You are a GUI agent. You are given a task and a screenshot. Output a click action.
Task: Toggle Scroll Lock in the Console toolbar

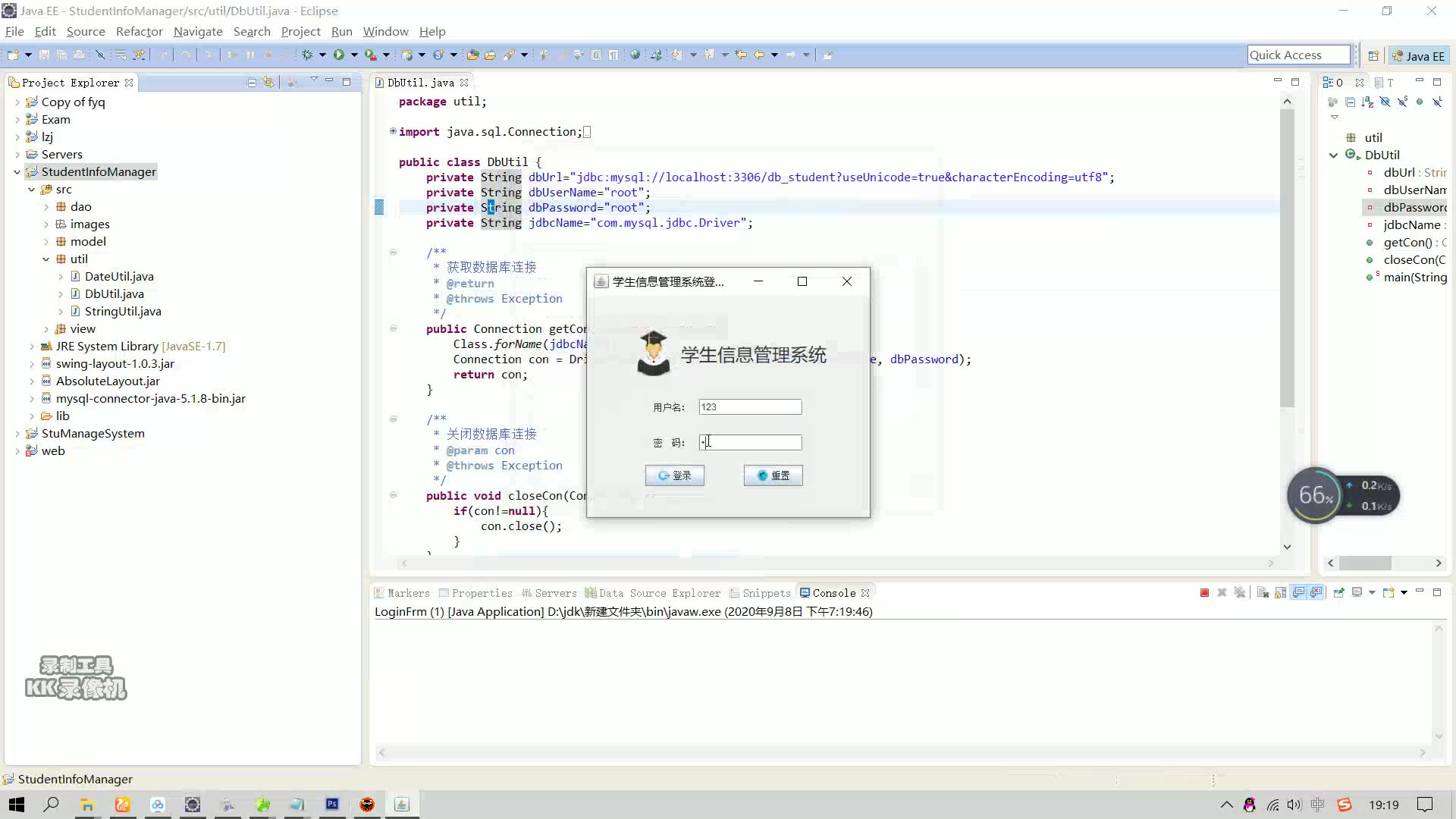click(1280, 592)
